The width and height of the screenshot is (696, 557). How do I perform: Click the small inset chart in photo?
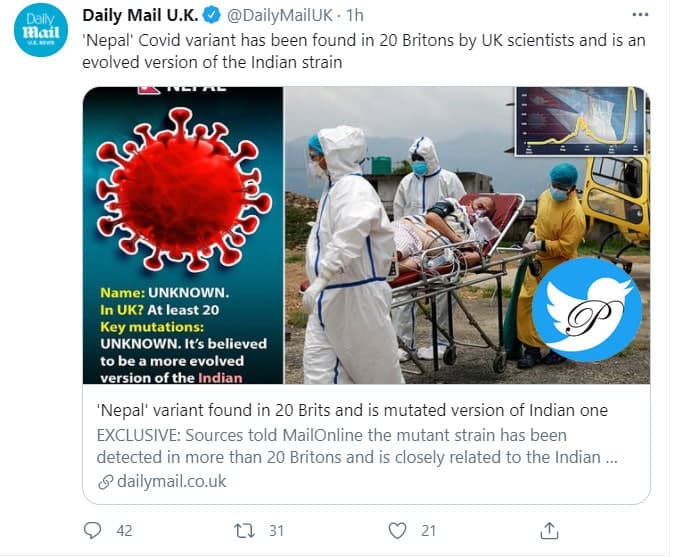578,120
